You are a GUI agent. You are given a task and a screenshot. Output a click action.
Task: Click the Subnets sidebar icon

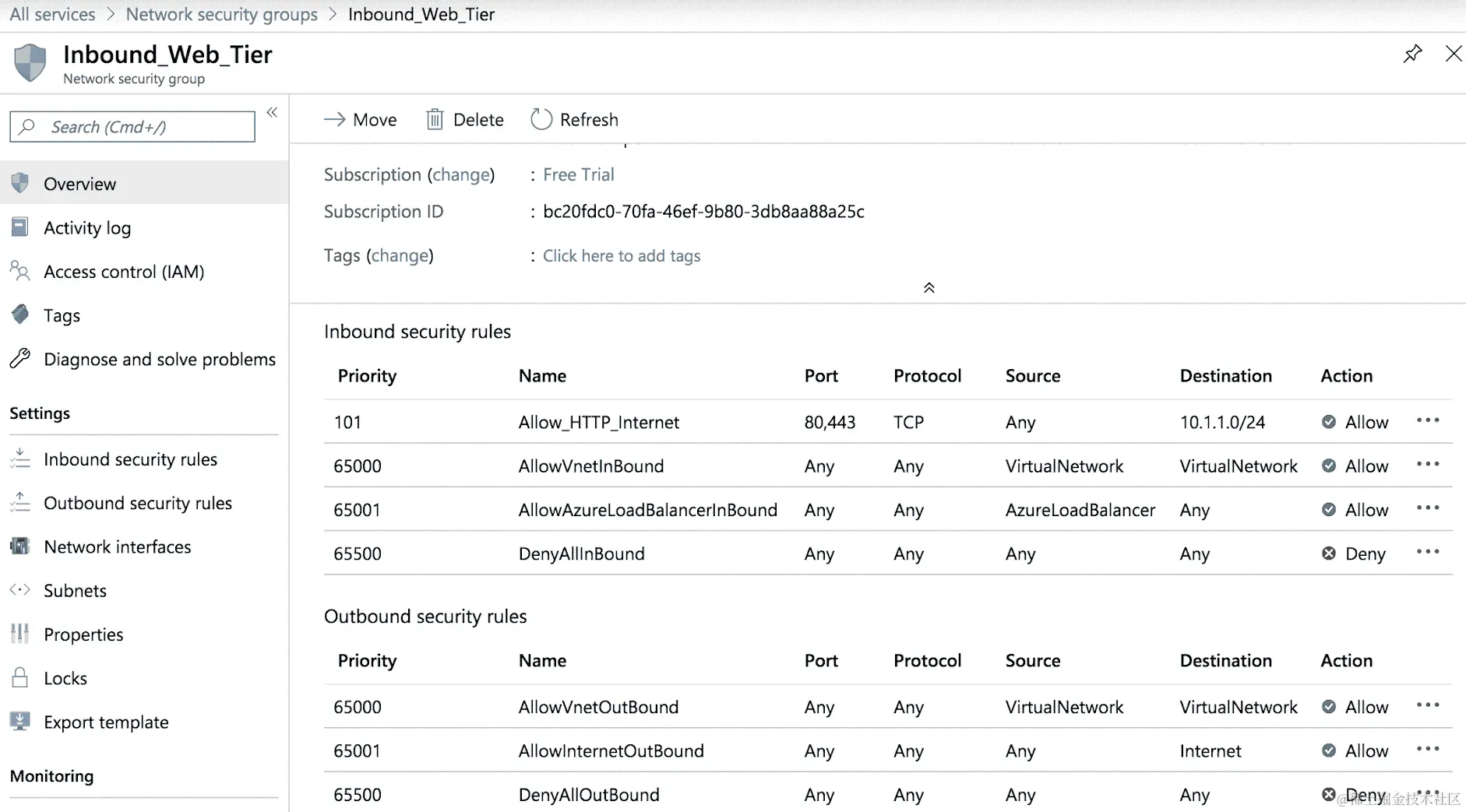20,589
